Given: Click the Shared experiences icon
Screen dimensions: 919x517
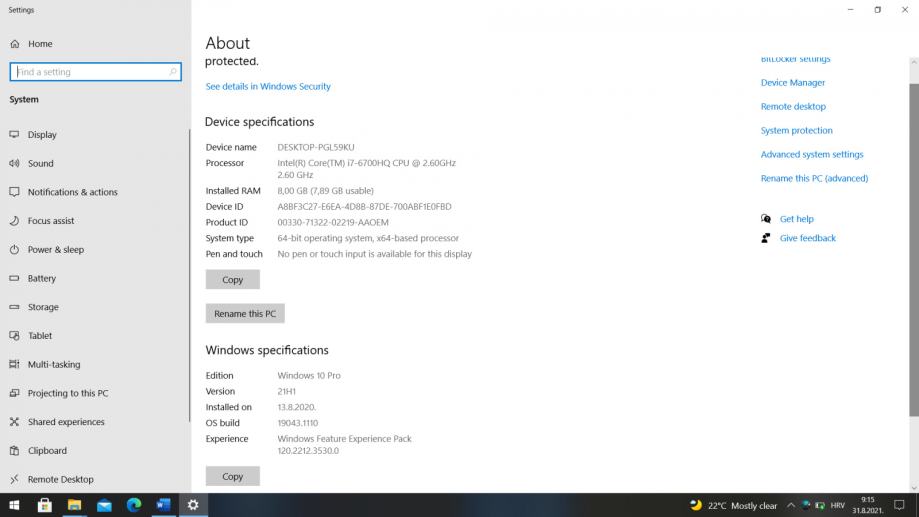Looking at the screenshot, I should tap(15, 421).
